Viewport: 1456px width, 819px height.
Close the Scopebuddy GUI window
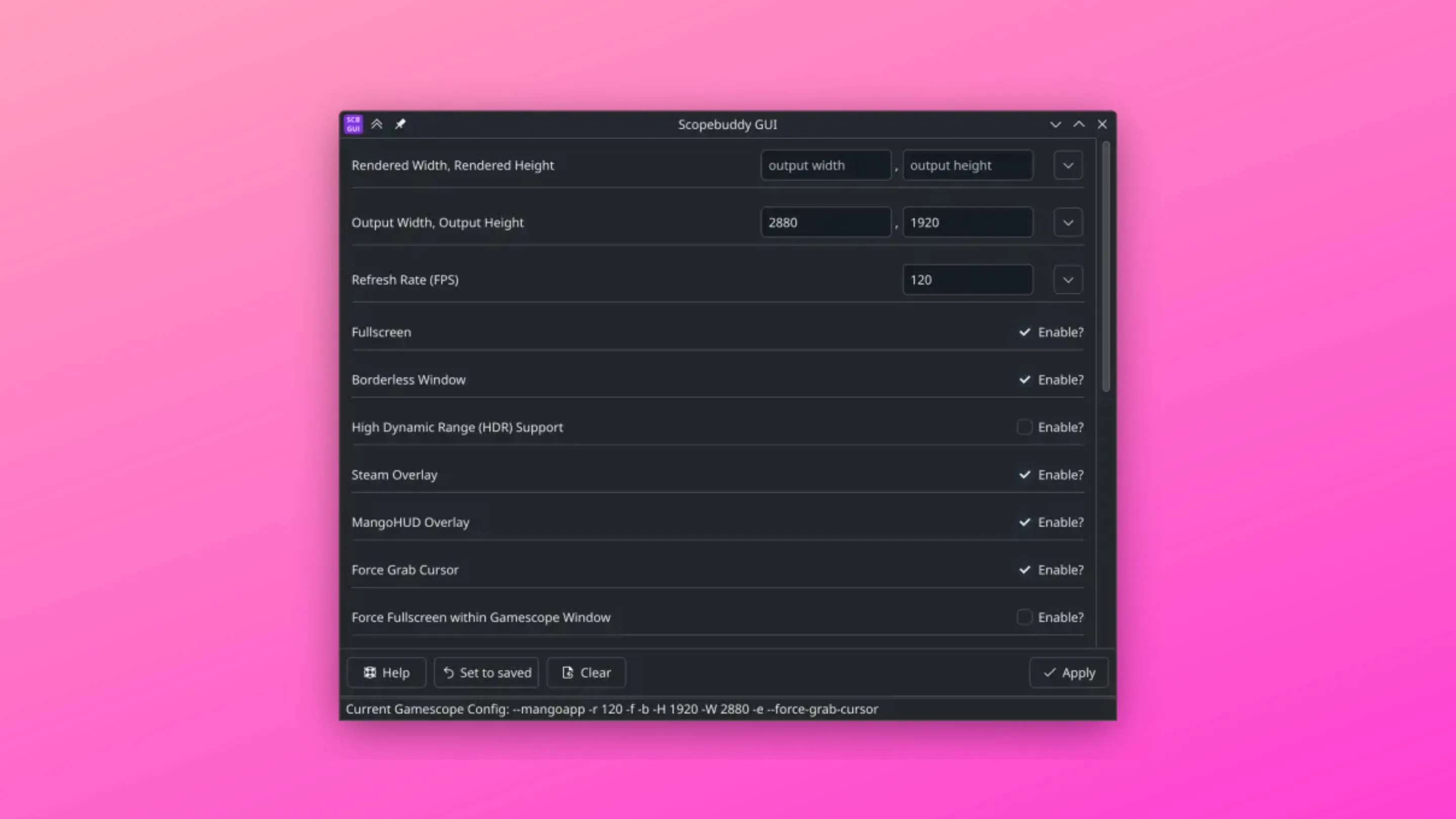coord(1102,124)
